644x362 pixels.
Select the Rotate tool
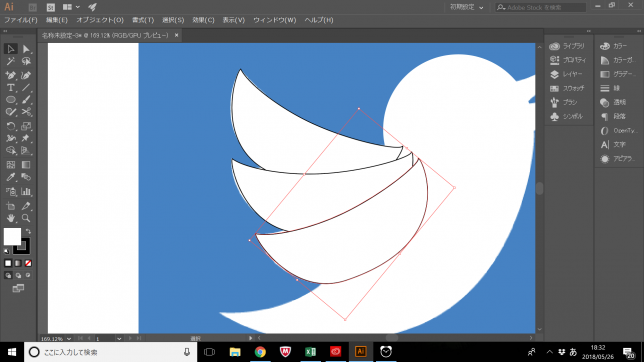coord(11,126)
